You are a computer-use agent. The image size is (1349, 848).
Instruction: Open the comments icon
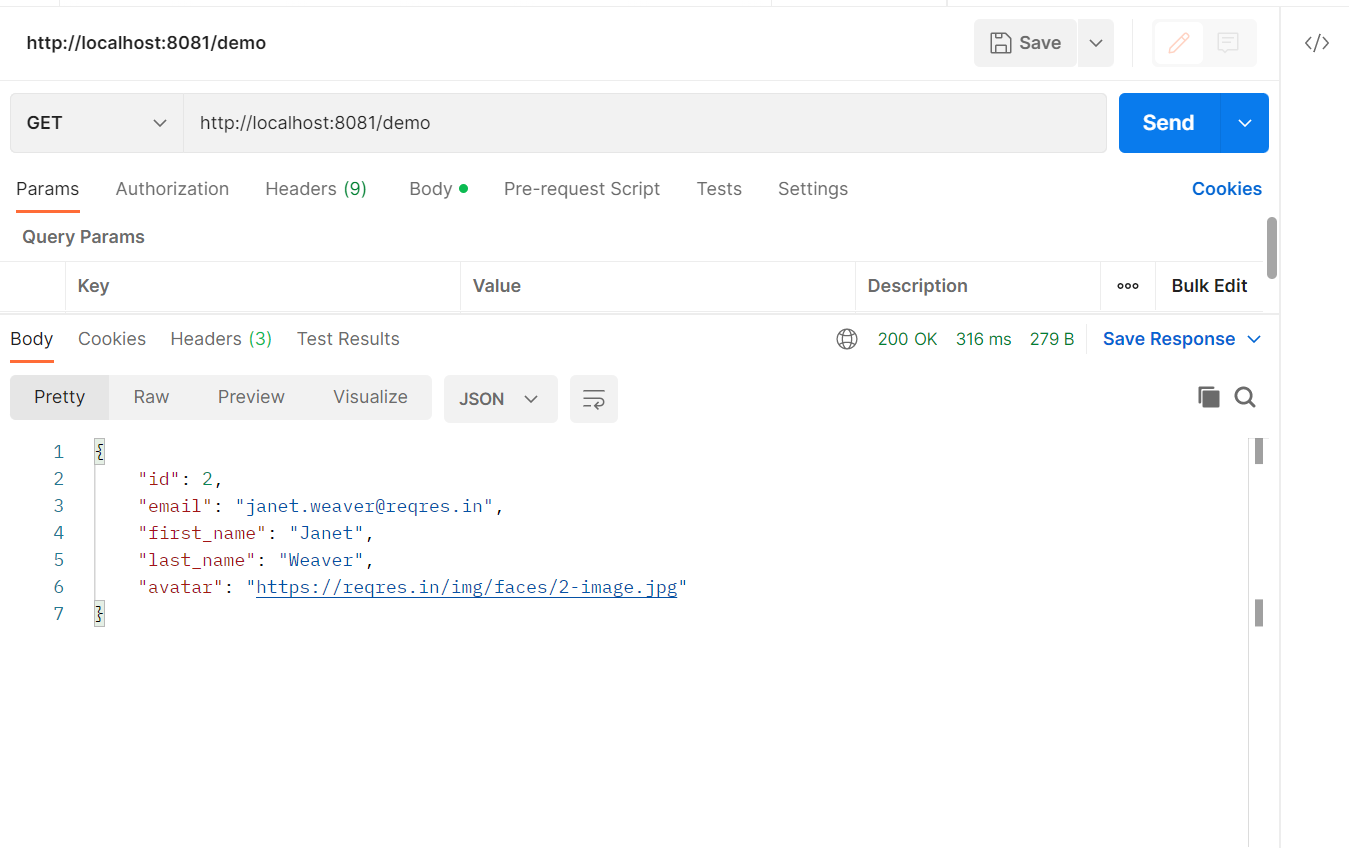[x=1228, y=43]
